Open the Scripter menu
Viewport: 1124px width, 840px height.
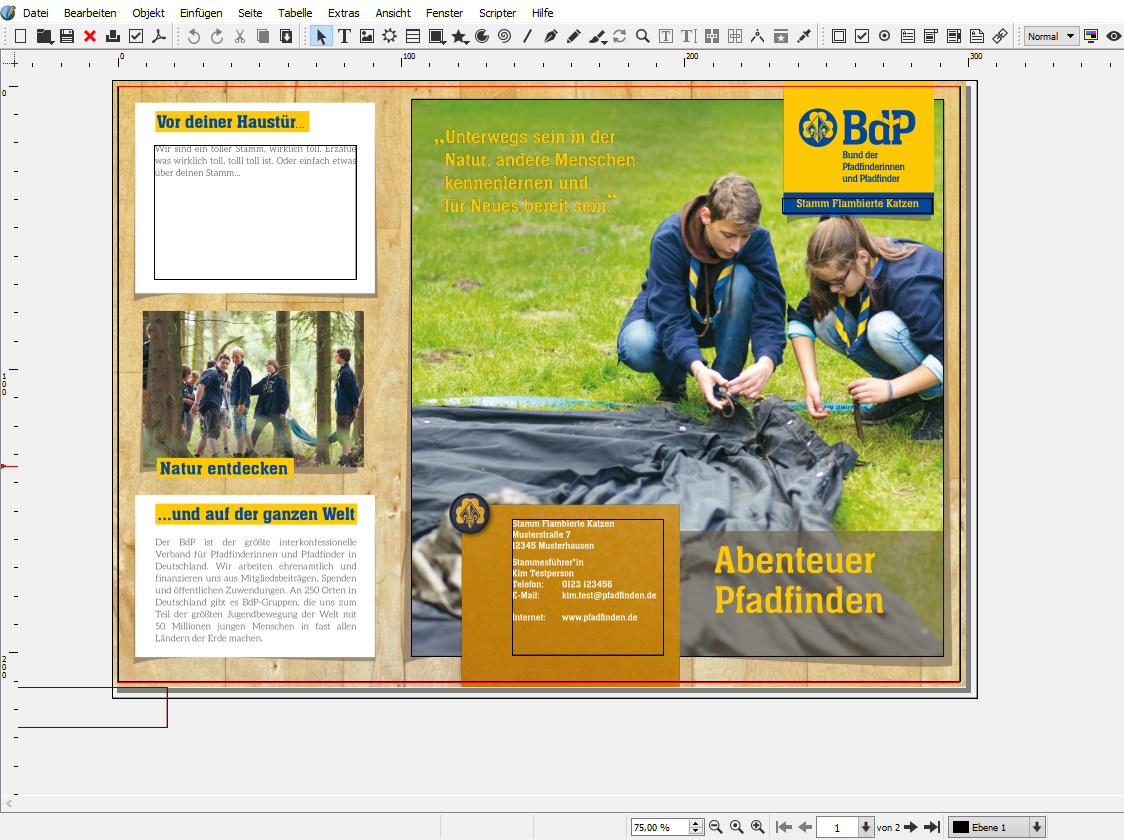(x=497, y=13)
